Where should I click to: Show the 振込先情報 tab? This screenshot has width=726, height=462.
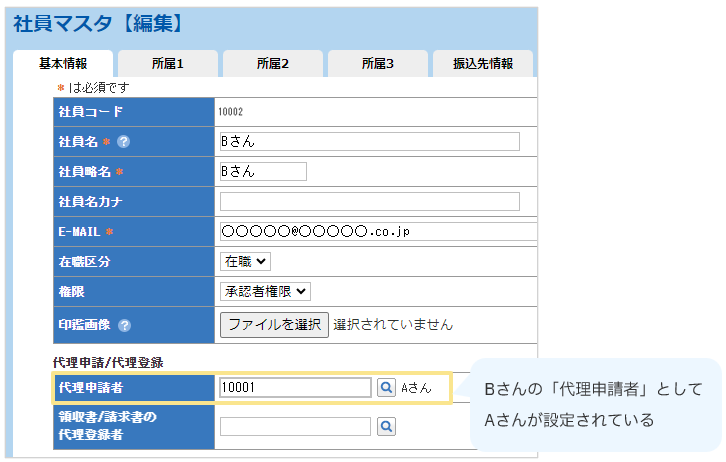(483, 64)
